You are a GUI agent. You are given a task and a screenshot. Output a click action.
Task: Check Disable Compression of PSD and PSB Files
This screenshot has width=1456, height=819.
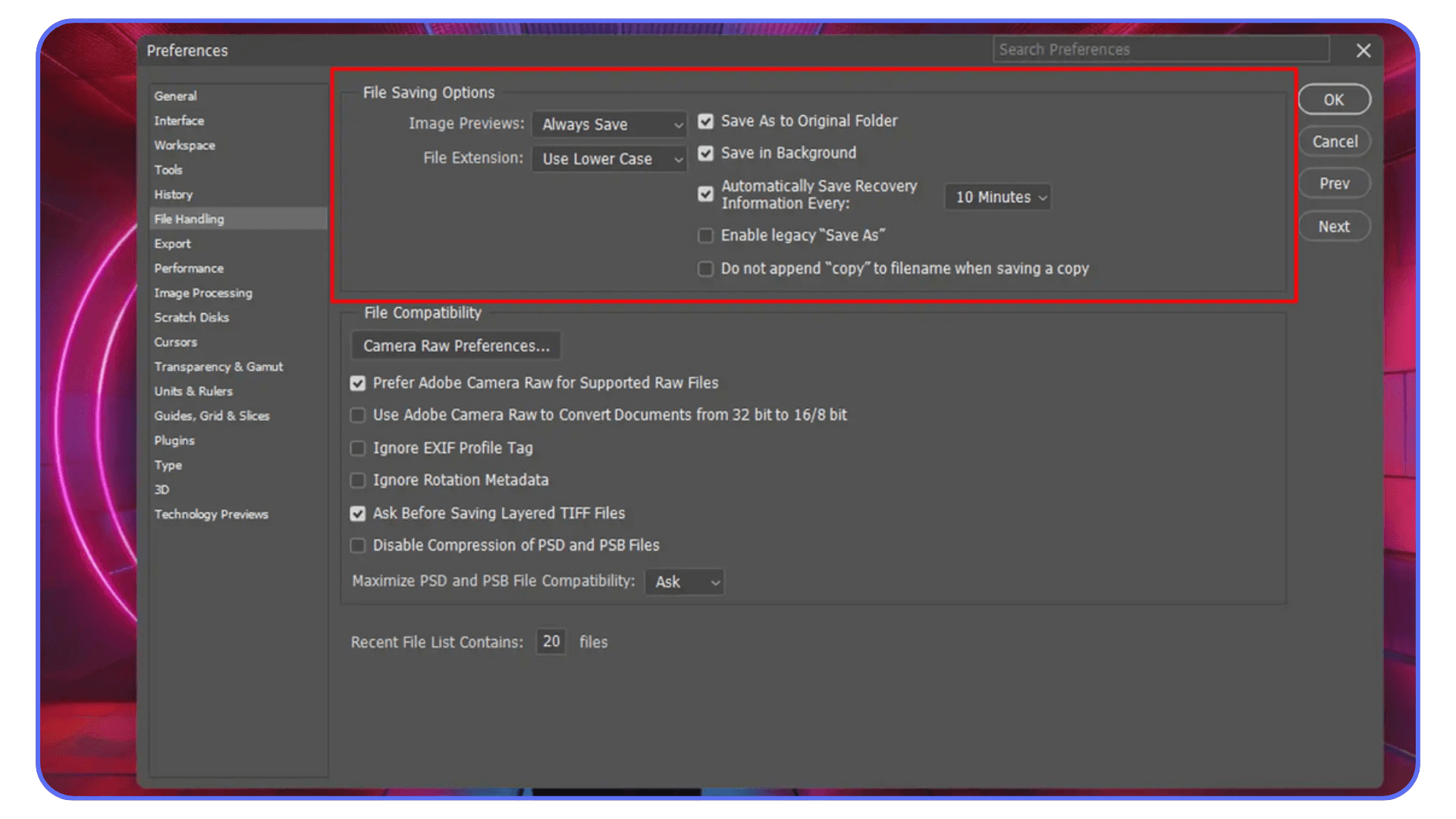pyautogui.click(x=357, y=545)
